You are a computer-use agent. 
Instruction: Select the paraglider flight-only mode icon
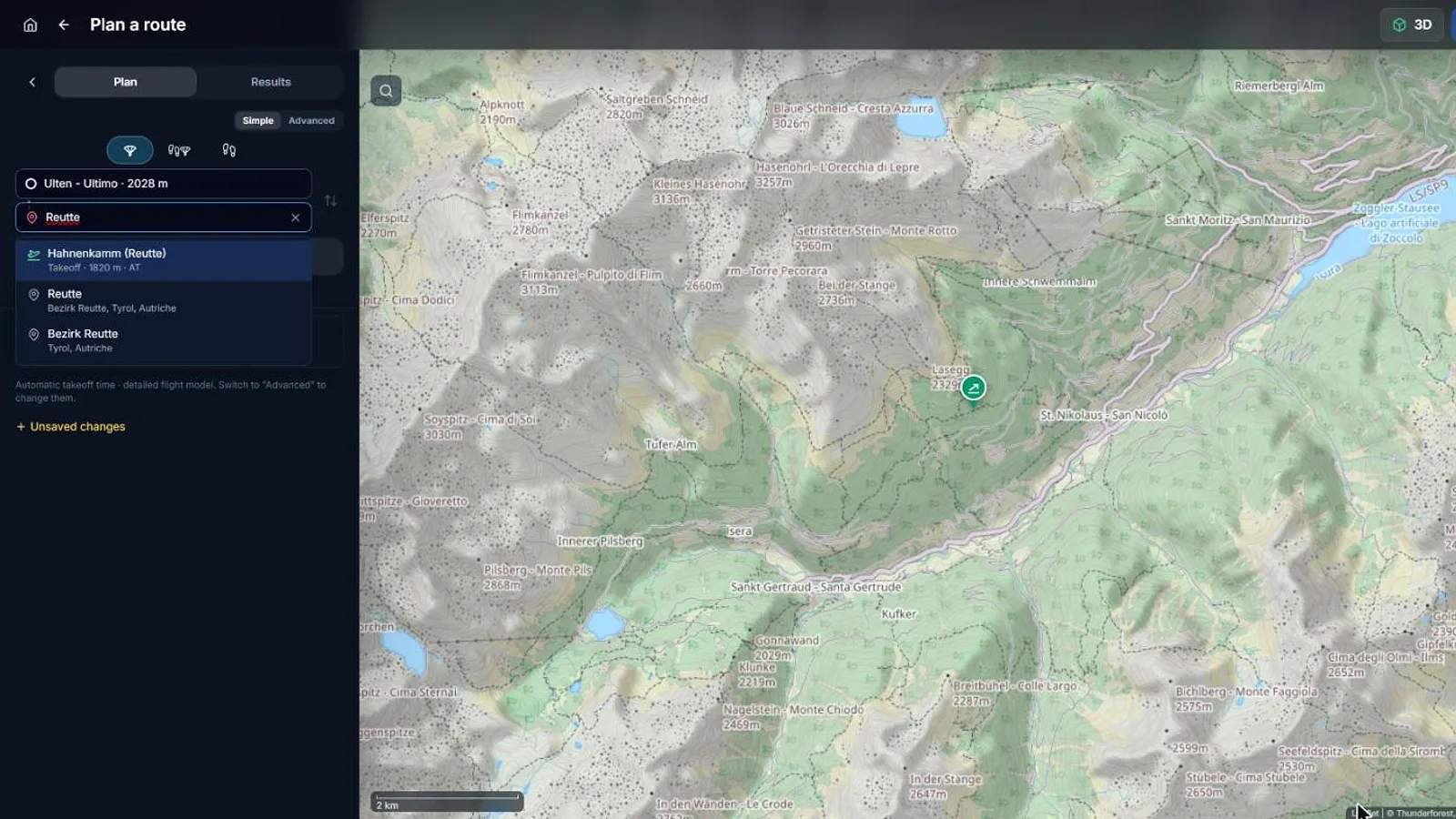click(130, 150)
